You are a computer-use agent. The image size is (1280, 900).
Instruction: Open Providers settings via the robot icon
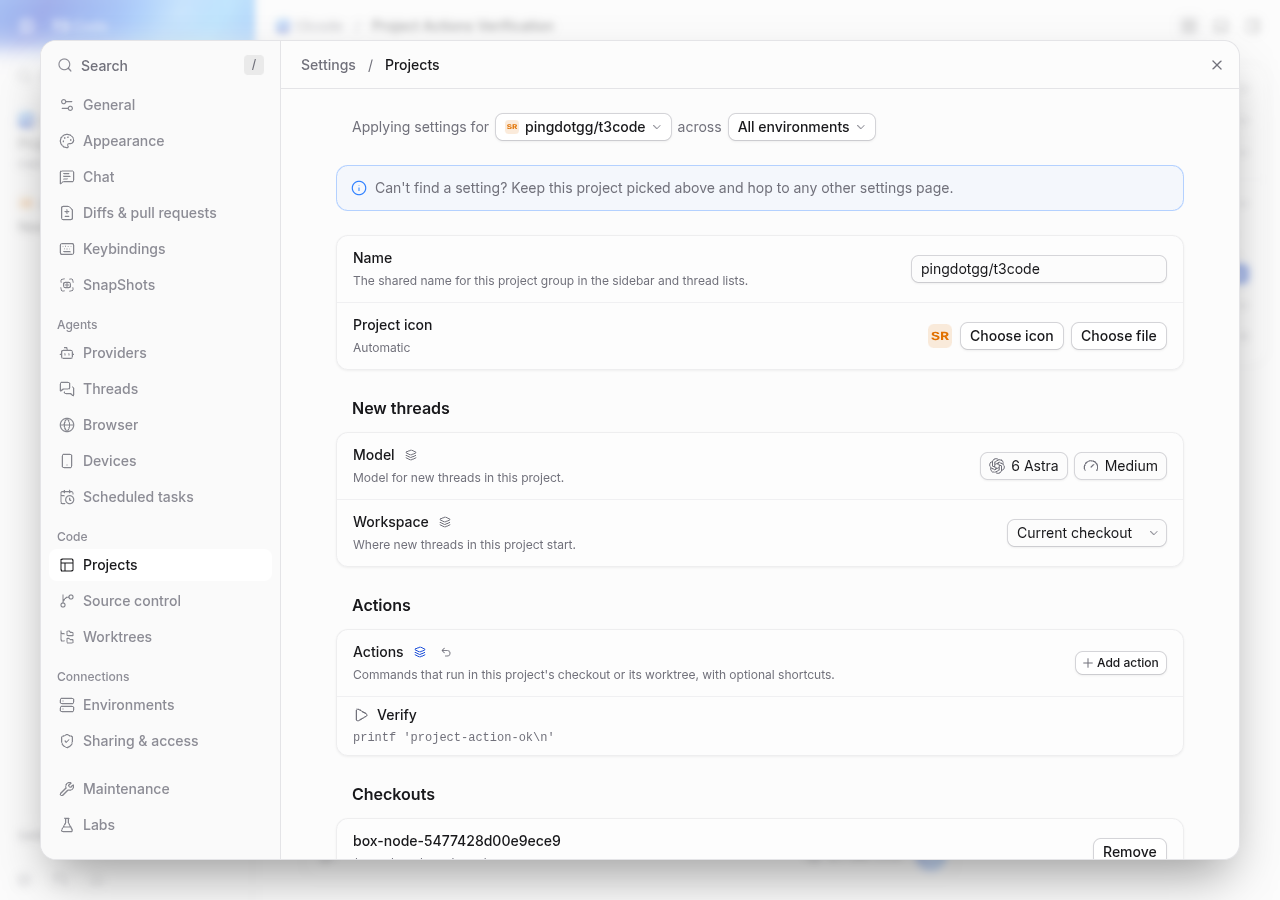(67, 353)
